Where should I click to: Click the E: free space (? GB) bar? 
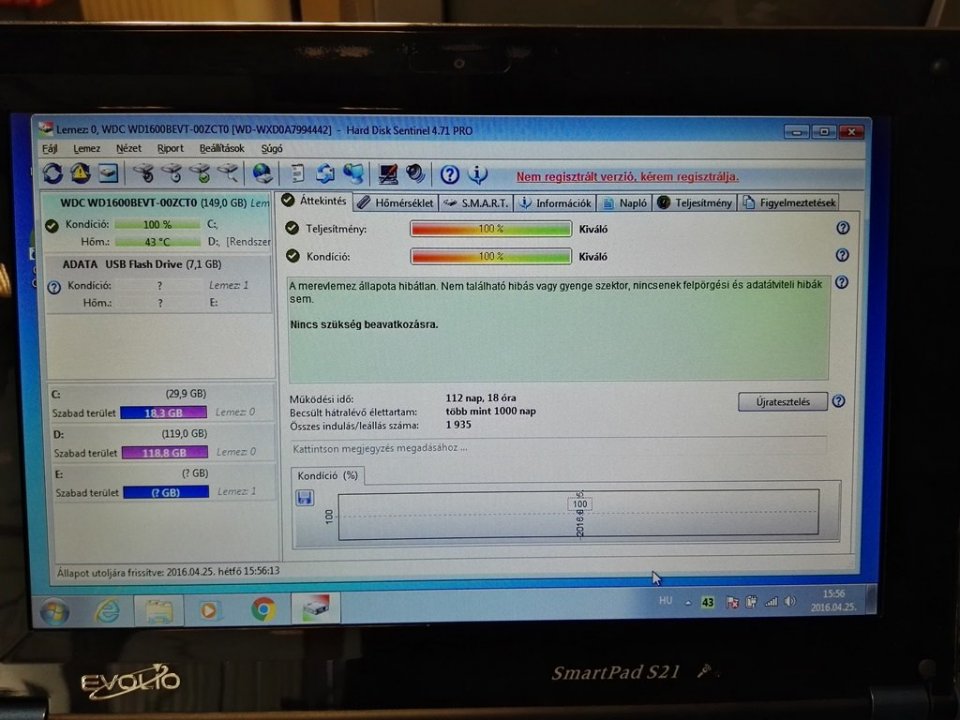(166, 492)
